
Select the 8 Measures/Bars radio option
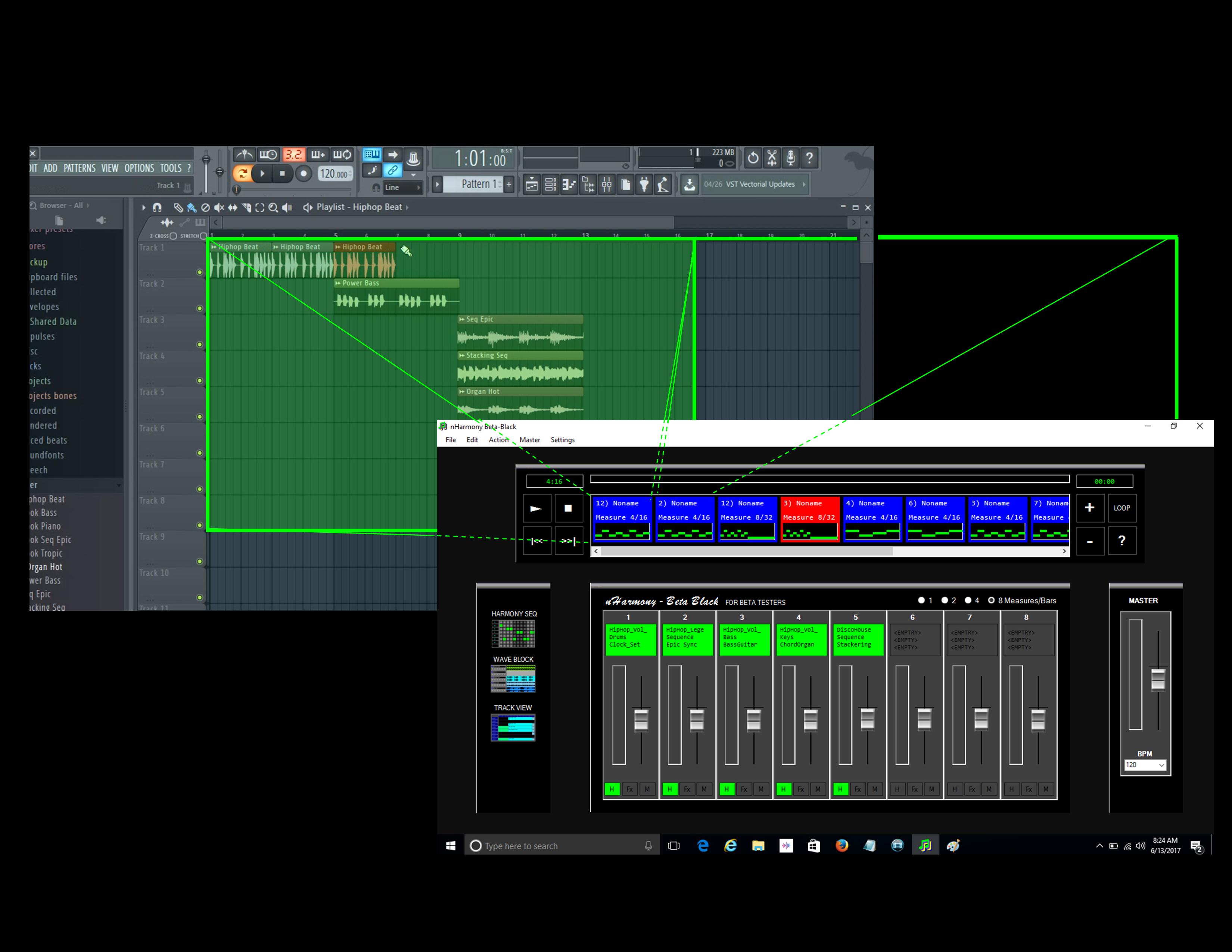click(x=991, y=601)
